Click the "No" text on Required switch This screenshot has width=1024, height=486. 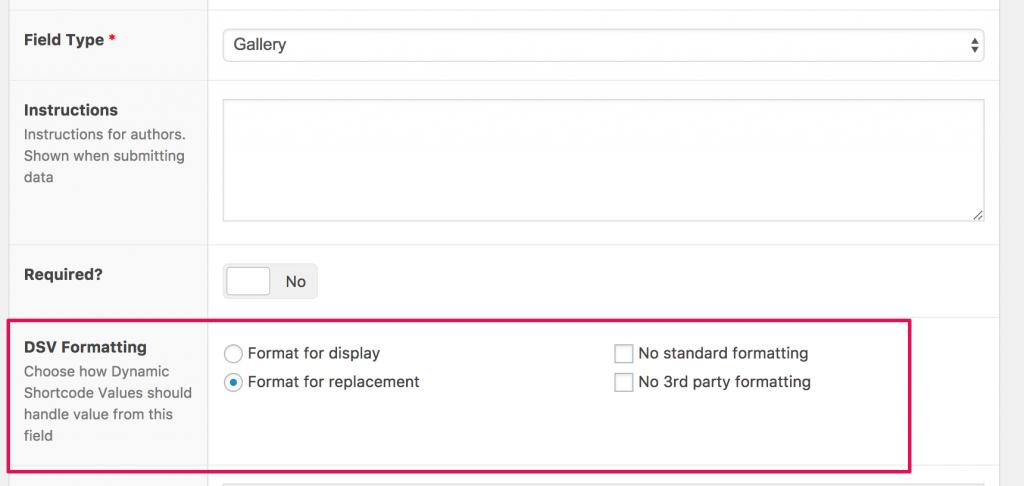[x=295, y=282]
